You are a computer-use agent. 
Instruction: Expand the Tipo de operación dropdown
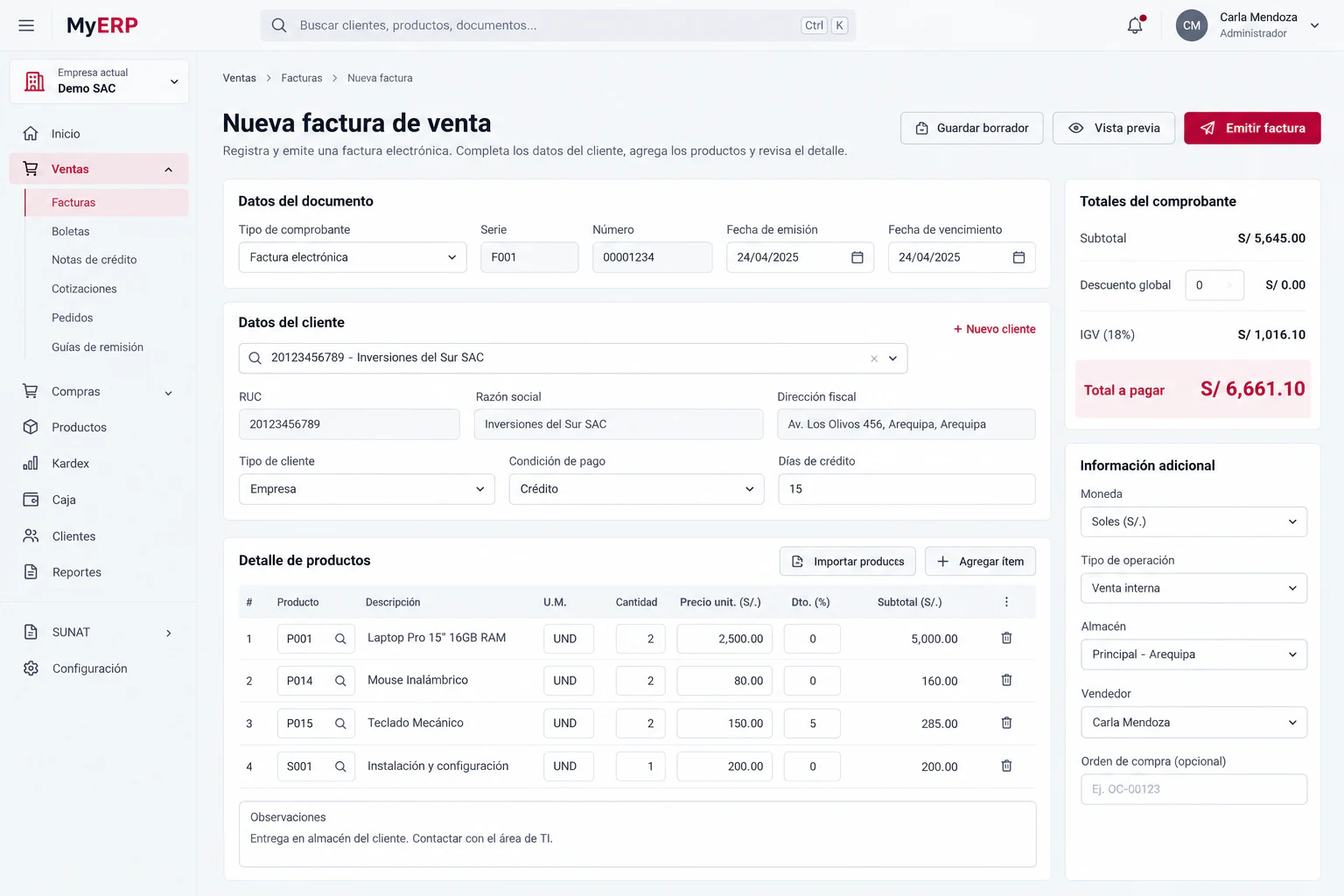[x=1193, y=588]
